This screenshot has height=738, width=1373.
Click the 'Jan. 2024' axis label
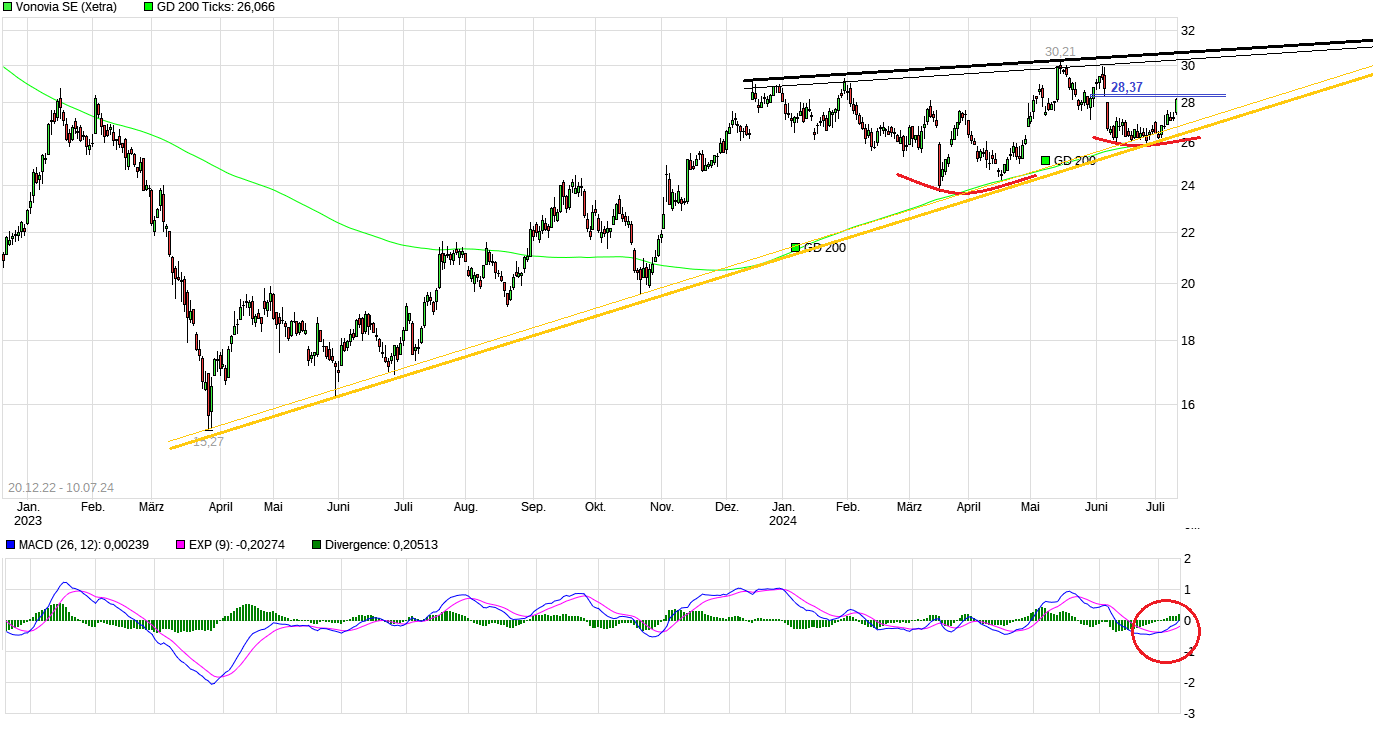pos(784,514)
